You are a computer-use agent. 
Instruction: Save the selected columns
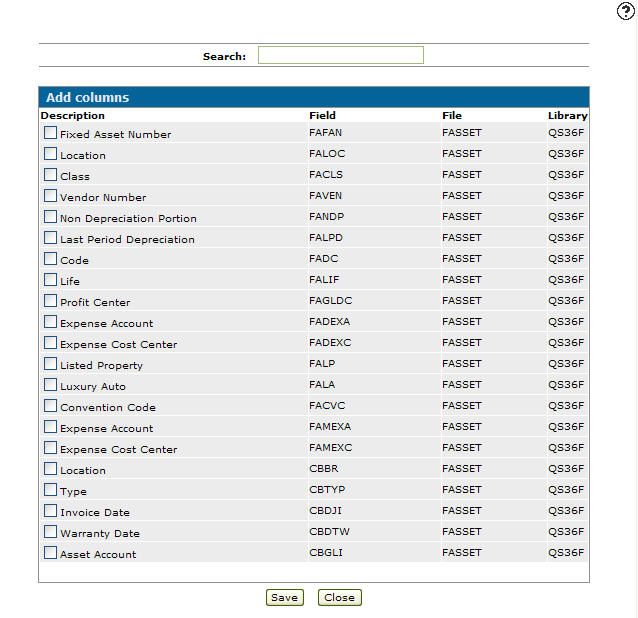point(285,597)
